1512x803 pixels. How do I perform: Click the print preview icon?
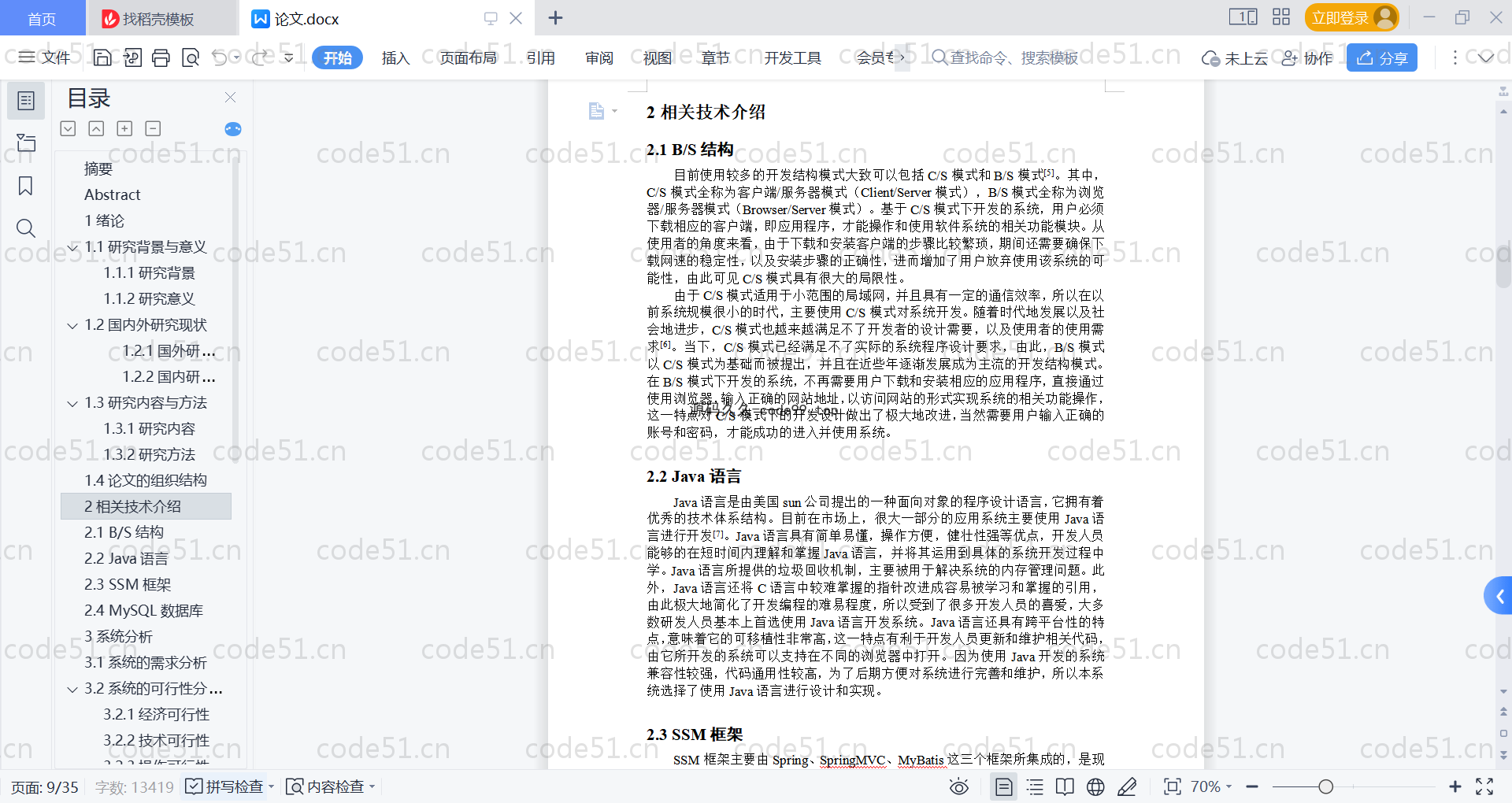pos(191,57)
